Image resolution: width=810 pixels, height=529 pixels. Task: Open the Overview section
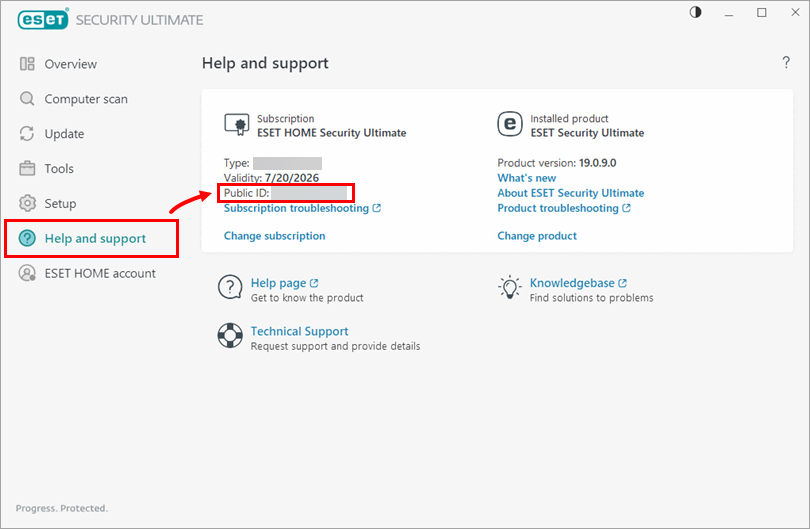[70, 64]
